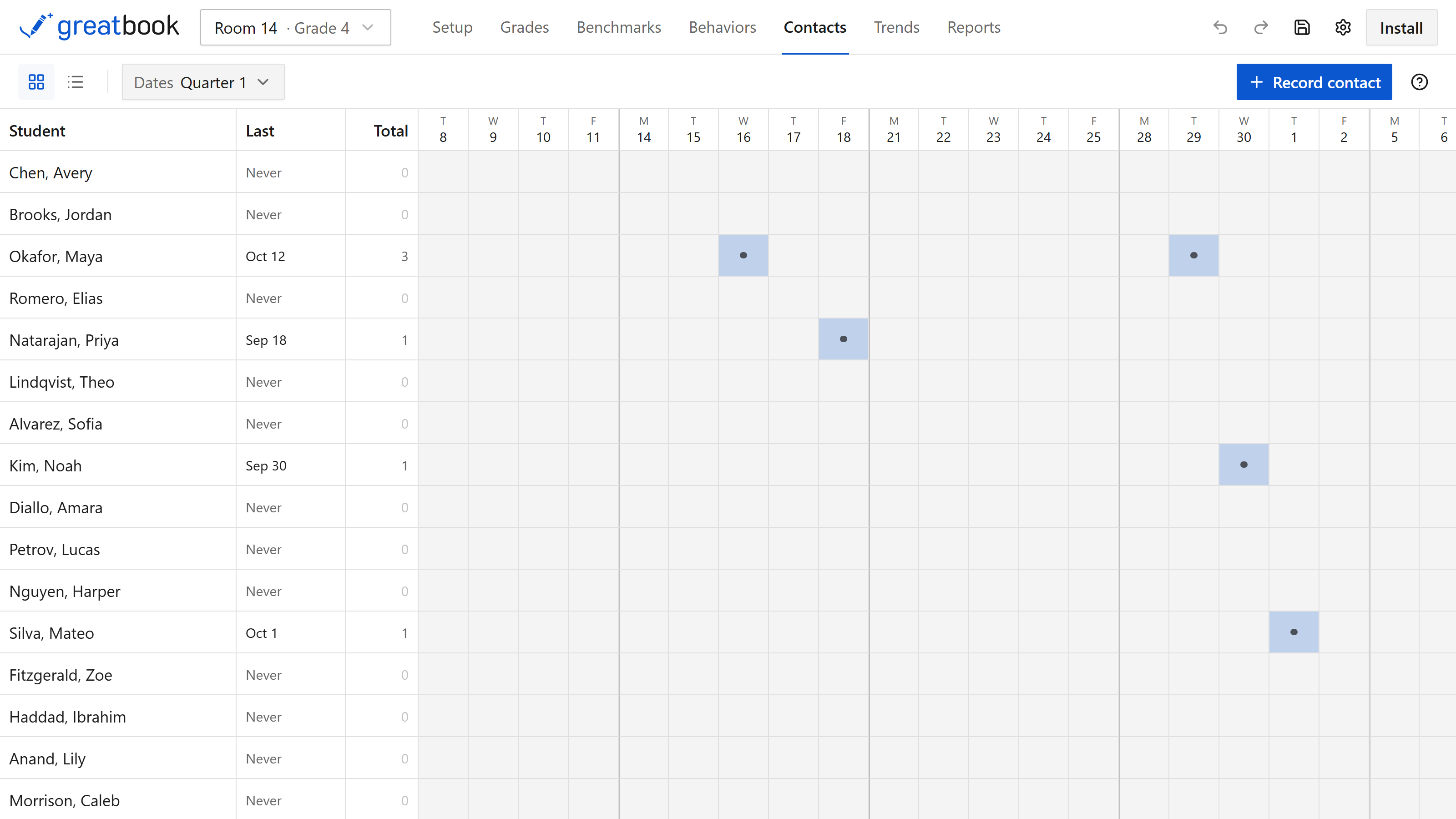Click the redo arrow icon
This screenshot has width=1456, height=819.
[1261, 27]
